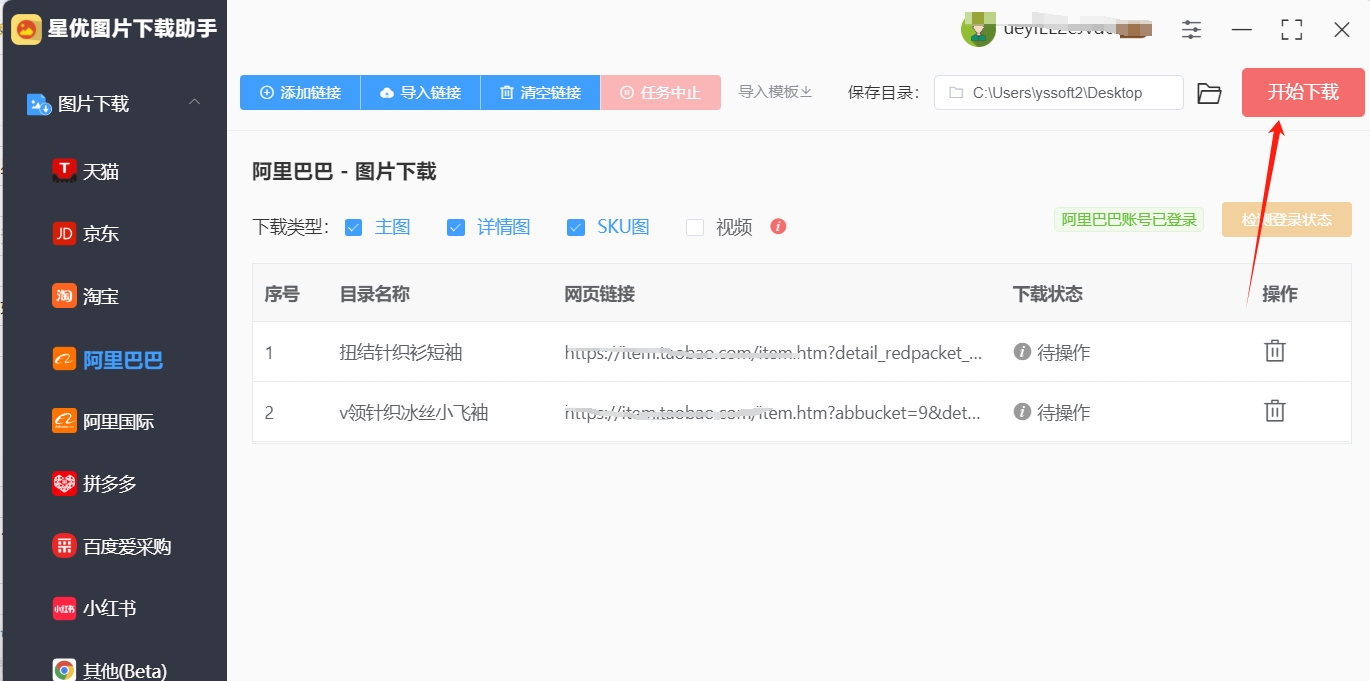Image resolution: width=1370 pixels, height=681 pixels.
Task: Delete row 1 扭结针织衫短袖
Action: point(1275,351)
